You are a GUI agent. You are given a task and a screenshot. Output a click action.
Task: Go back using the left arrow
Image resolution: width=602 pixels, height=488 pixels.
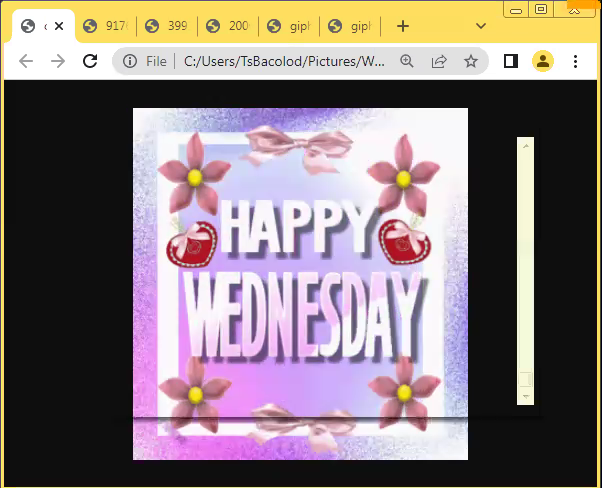tap(26, 61)
